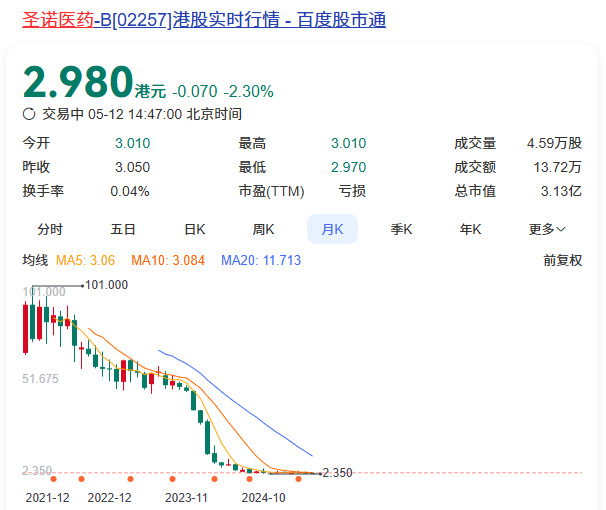Click the 市盈(TTM) value 亏损
The height and width of the screenshot is (510, 606).
(x=352, y=191)
